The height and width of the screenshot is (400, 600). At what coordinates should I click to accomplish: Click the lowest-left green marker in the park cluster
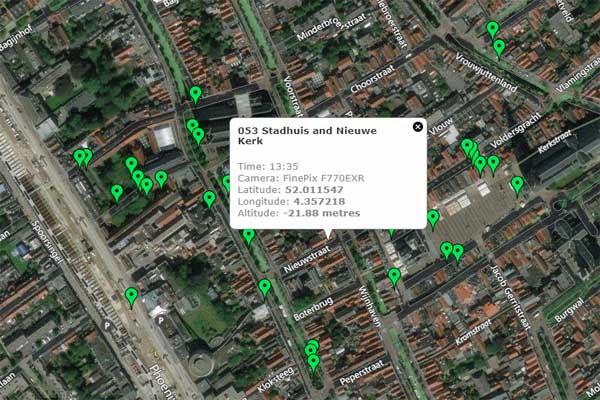click(x=117, y=193)
